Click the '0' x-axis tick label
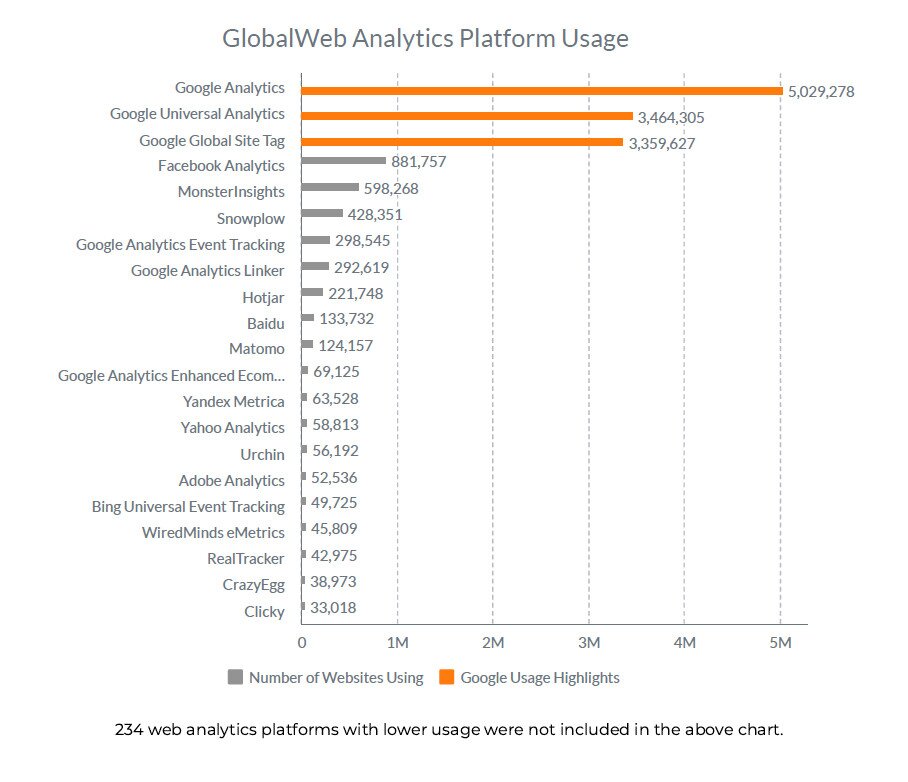 tap(302, 643)
